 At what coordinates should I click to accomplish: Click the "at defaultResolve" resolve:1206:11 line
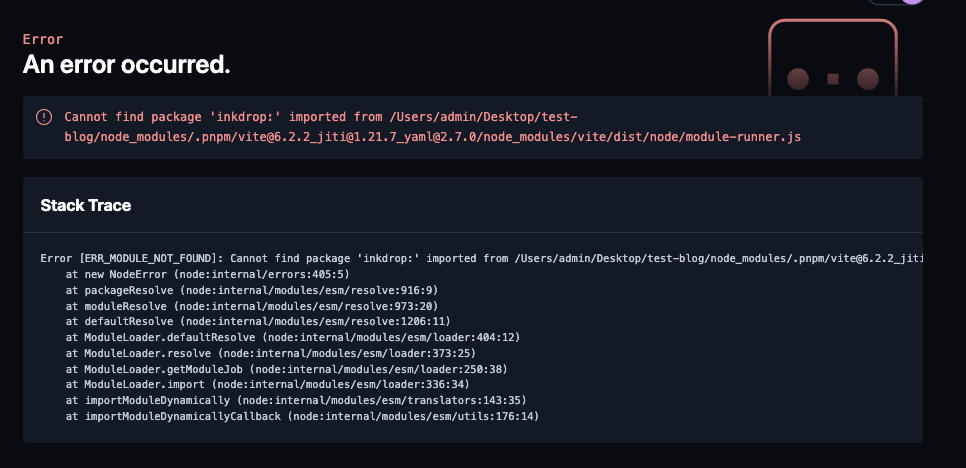258,321
